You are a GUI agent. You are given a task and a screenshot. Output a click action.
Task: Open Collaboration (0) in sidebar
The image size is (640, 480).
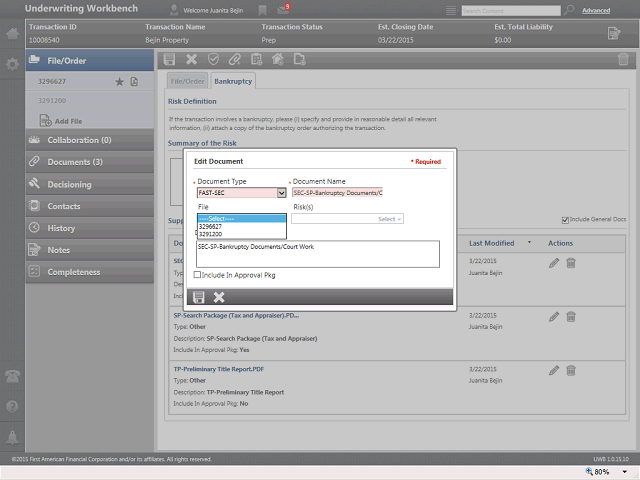pyautogui.click(x=90, y=140)
